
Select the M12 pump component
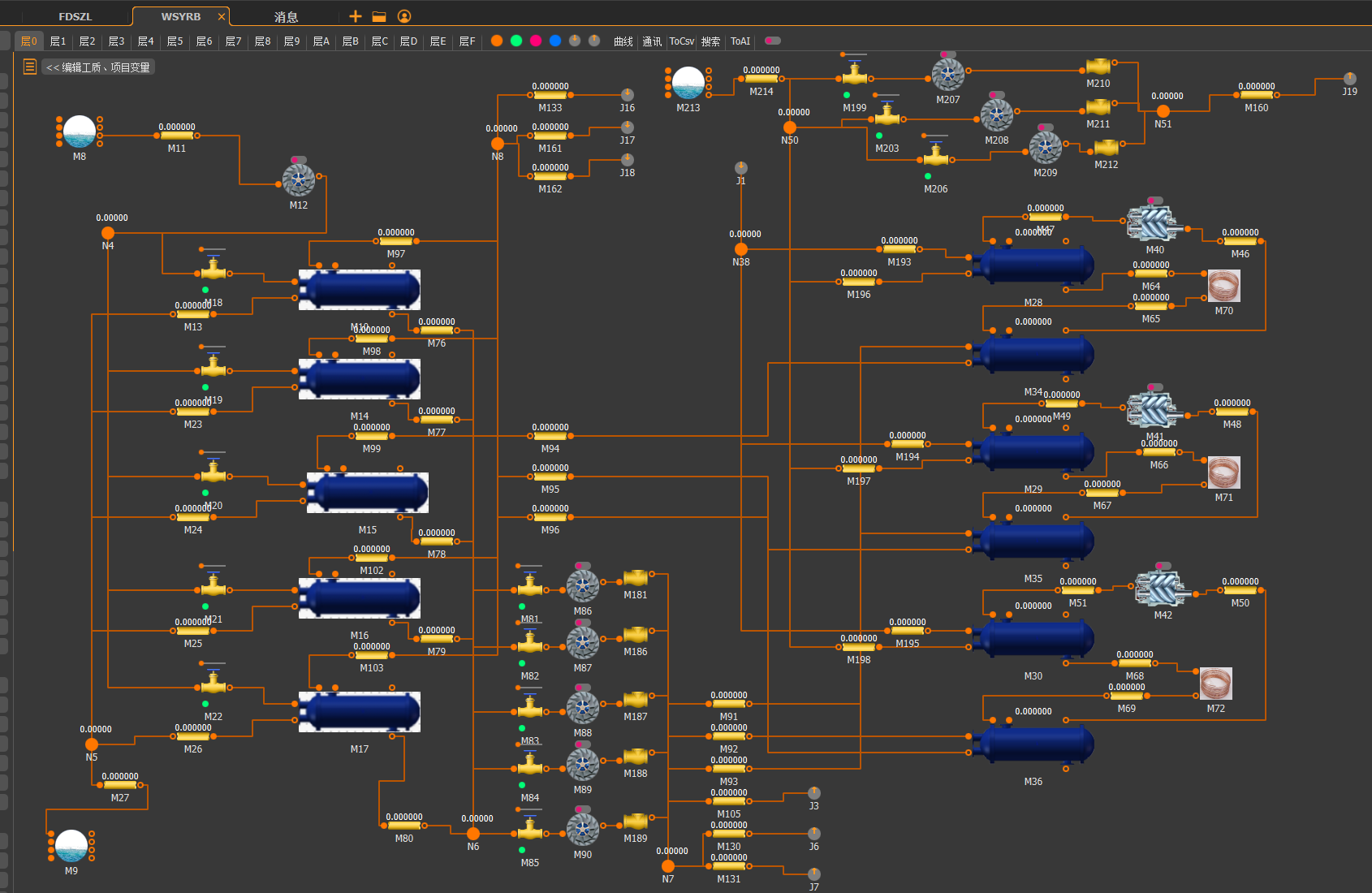click(x=299, y=180)
